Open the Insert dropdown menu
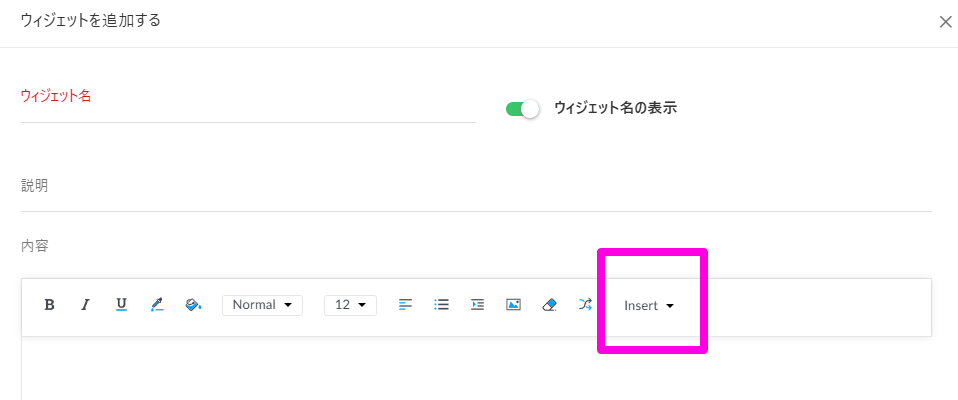Viewport: 958px width, 400px height. 648,306
